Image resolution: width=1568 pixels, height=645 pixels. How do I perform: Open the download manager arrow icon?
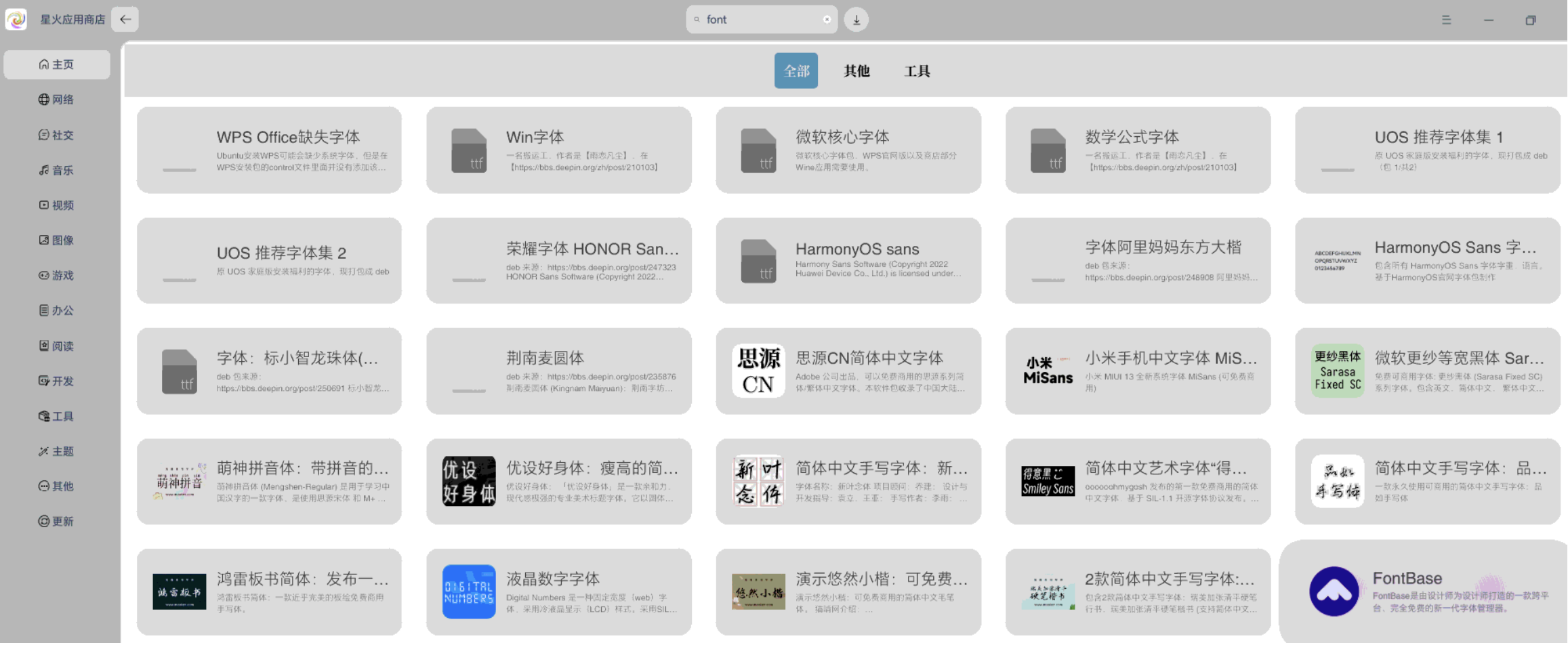[x=857, y=20]
